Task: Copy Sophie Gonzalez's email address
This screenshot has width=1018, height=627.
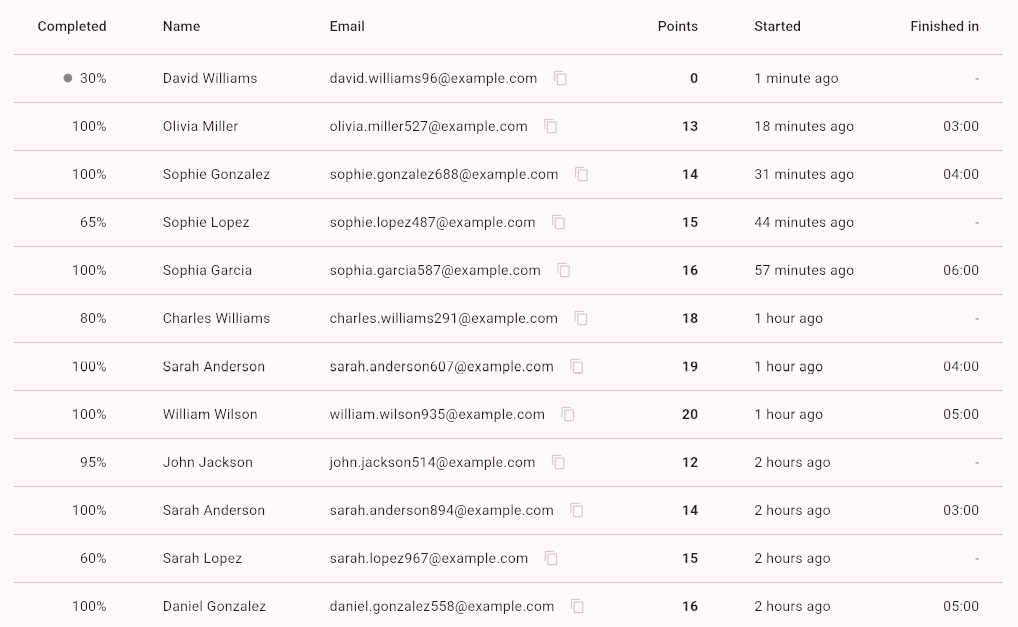Action: [x=582, y=174]
